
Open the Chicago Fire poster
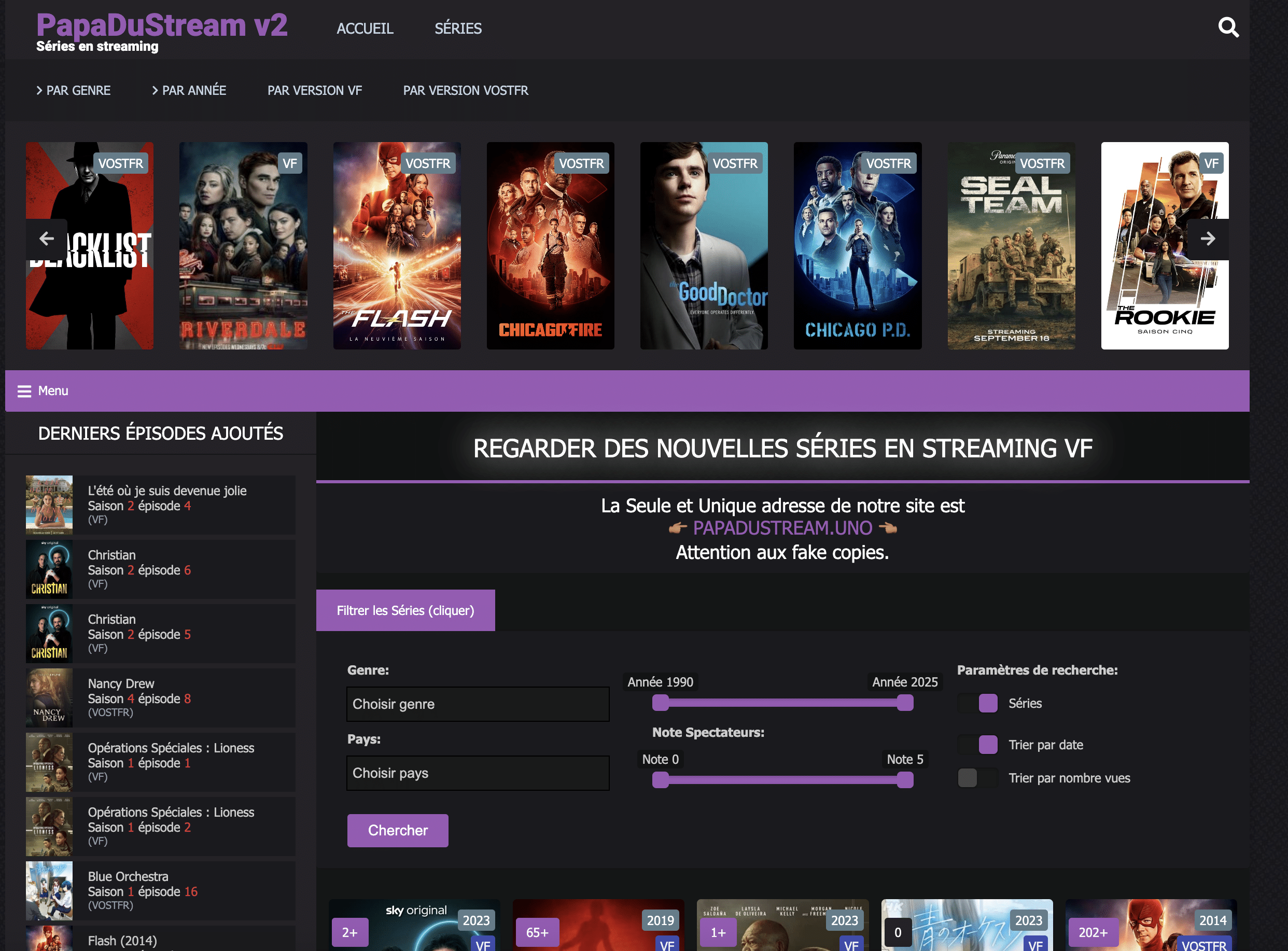tap(551, 246)
